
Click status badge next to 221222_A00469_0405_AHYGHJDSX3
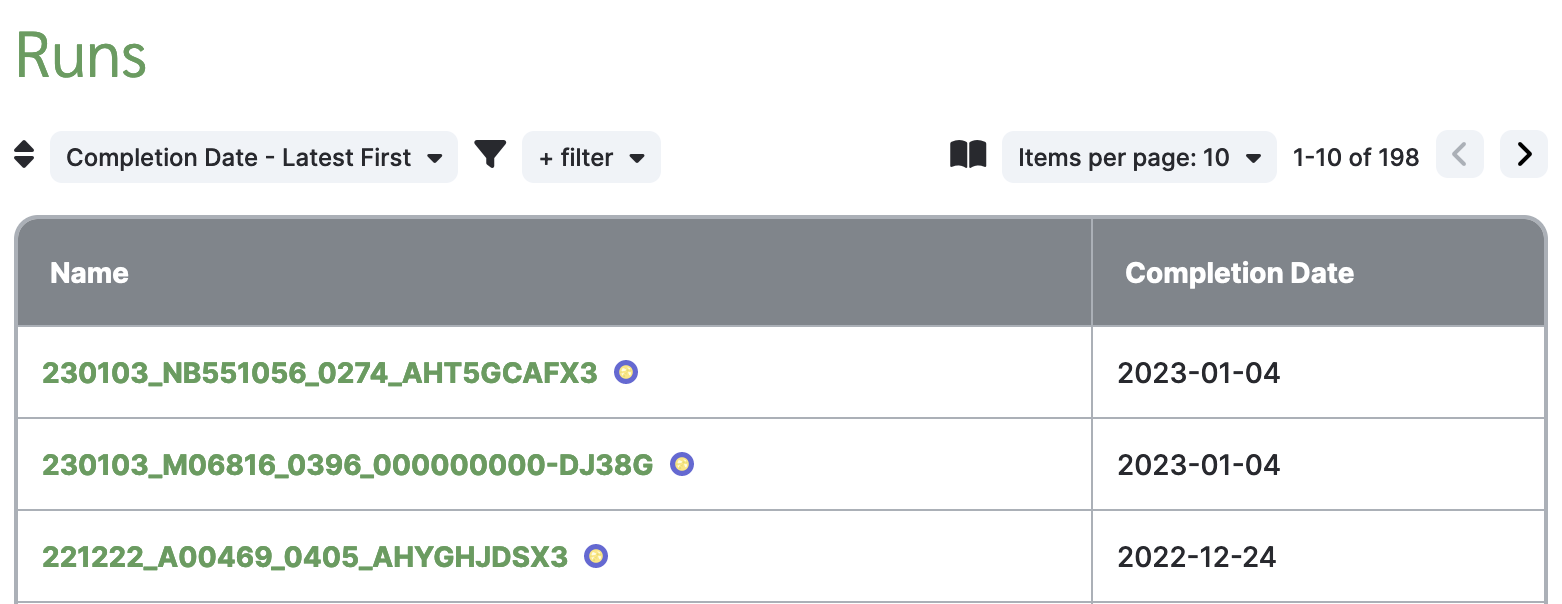pyautogui.click(x=596, y=556)
